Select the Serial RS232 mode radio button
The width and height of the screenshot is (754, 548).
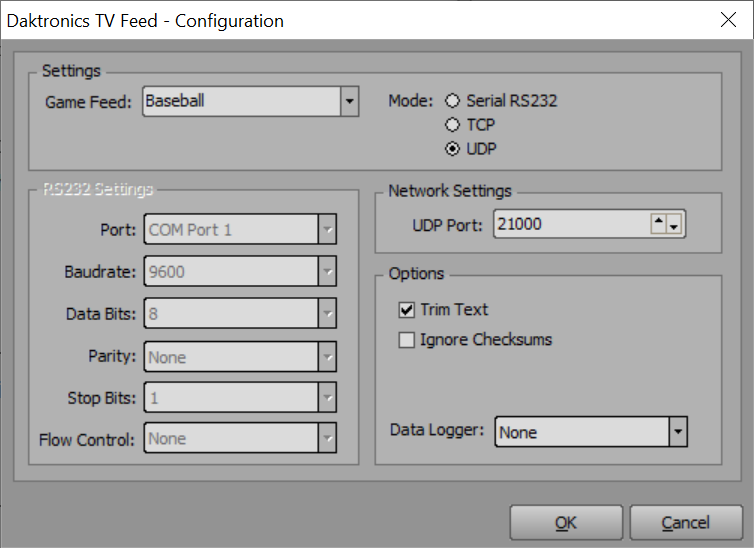[452, 101]
